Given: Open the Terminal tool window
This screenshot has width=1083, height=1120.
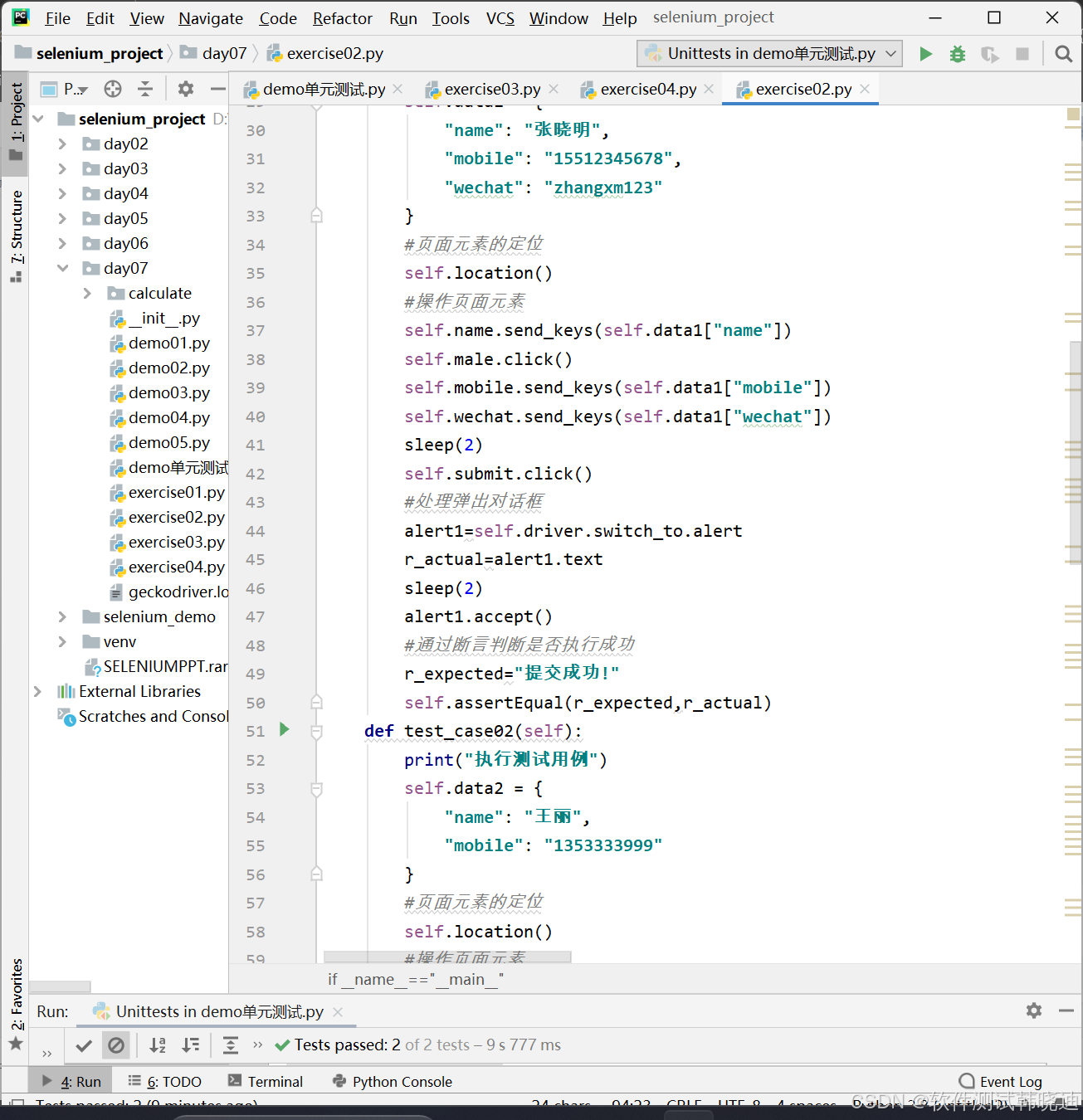Looking at the screenshot, I should point(266,1081).
